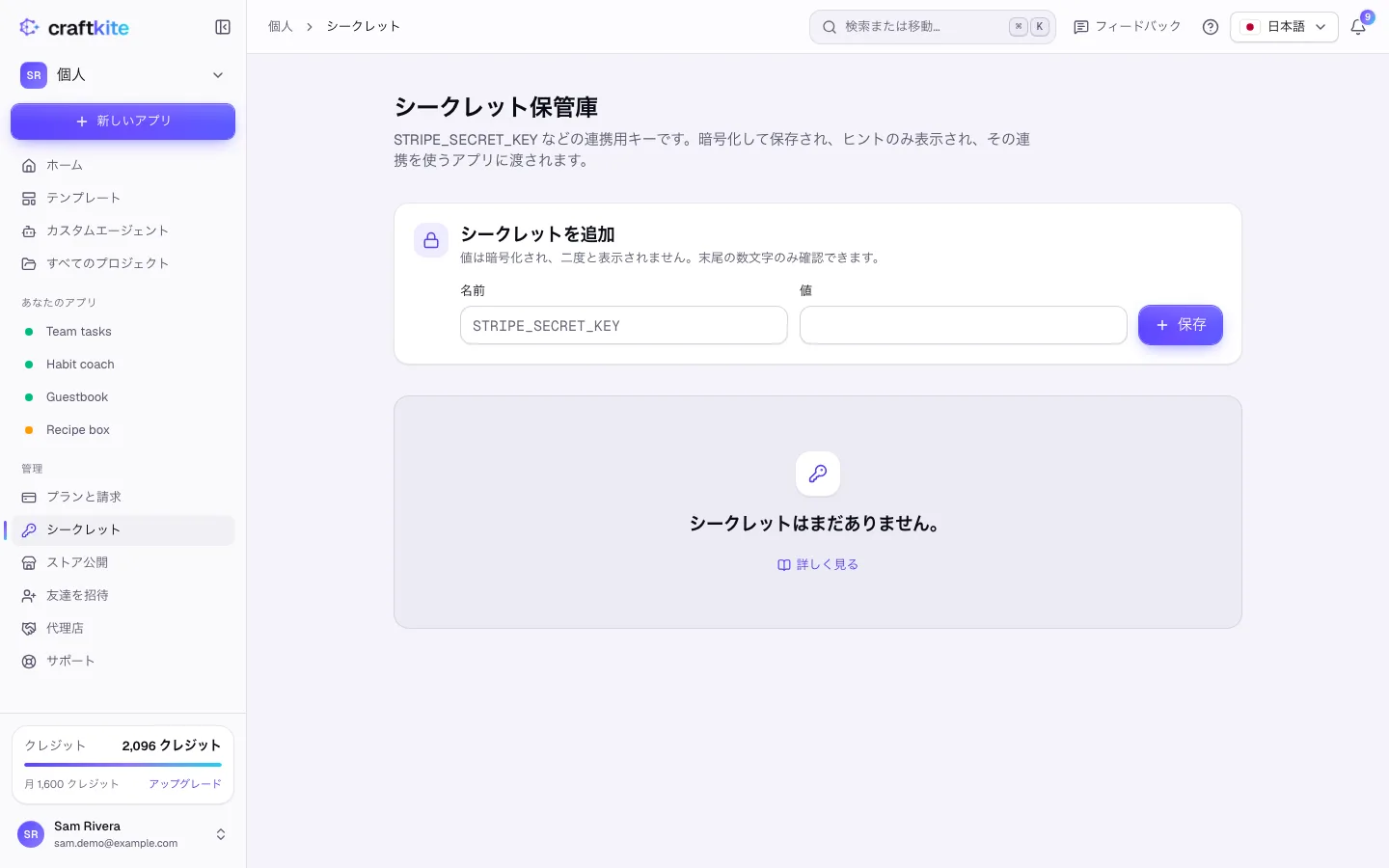This screenshot has height=868, width=1389.
Task: Focus the 検索または移動 search box
Action: point(933,27)
